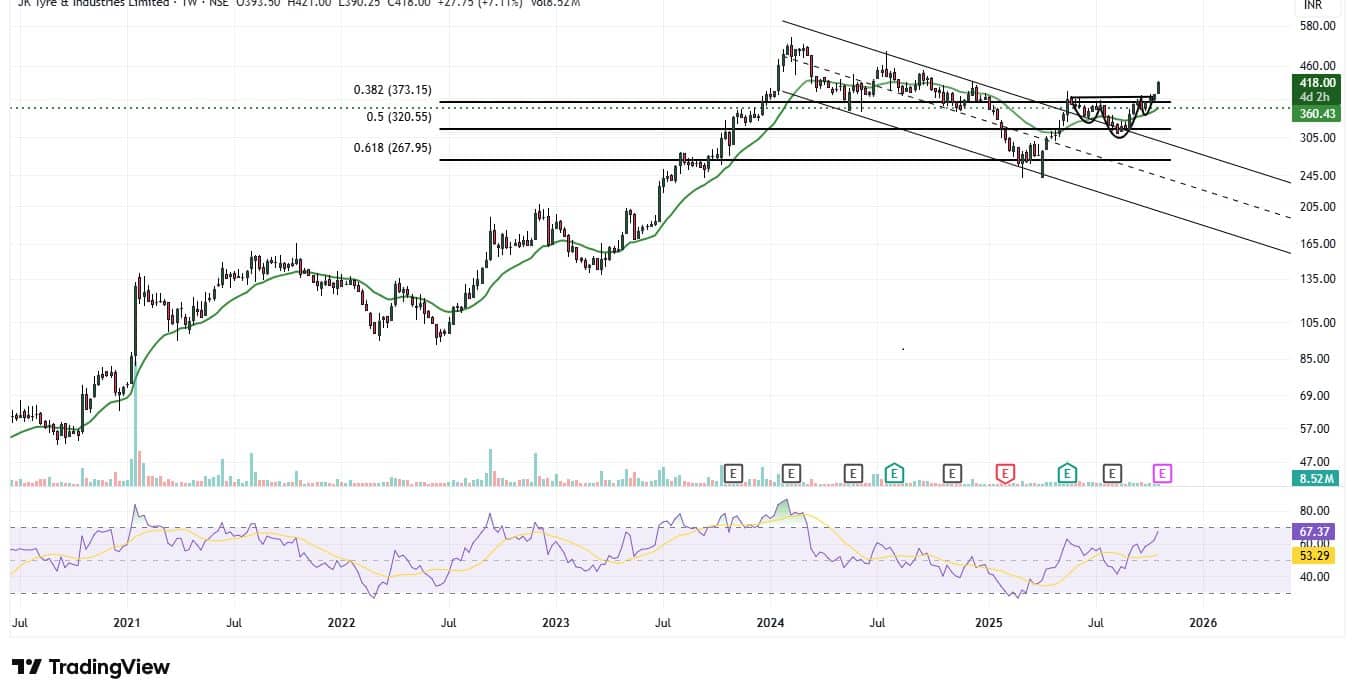Select the 8.52 M volume label
Screen dimensions: 1355x697
pyautogui.click(x=1317, y=480)
